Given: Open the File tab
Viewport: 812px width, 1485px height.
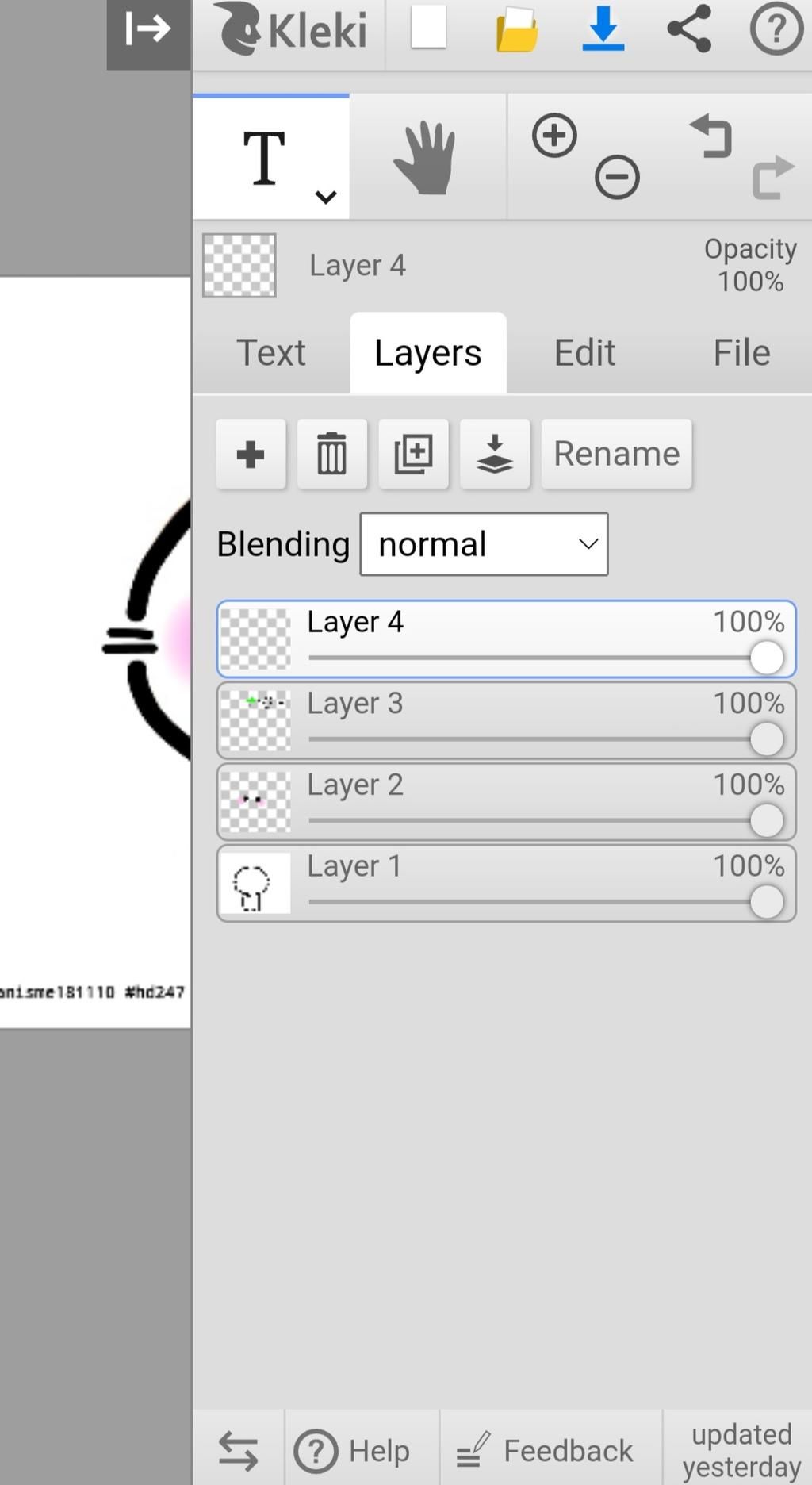Looking at the screenshot, I should point(741,353).
